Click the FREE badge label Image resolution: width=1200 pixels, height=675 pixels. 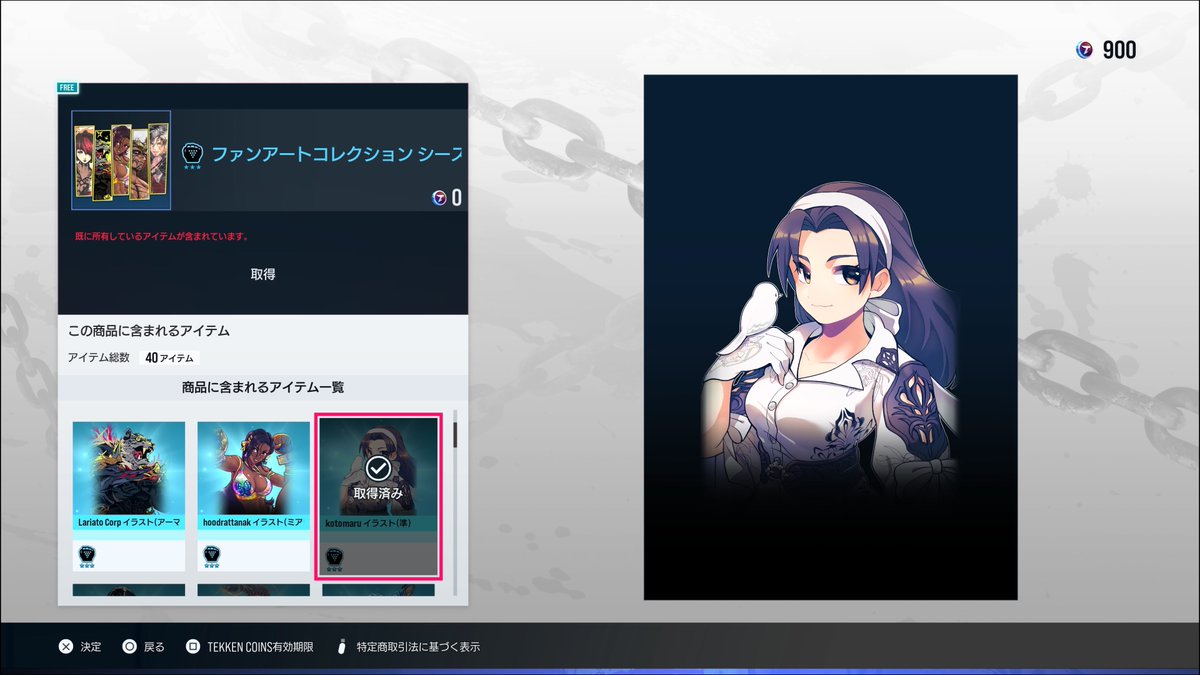pos(69,87)
